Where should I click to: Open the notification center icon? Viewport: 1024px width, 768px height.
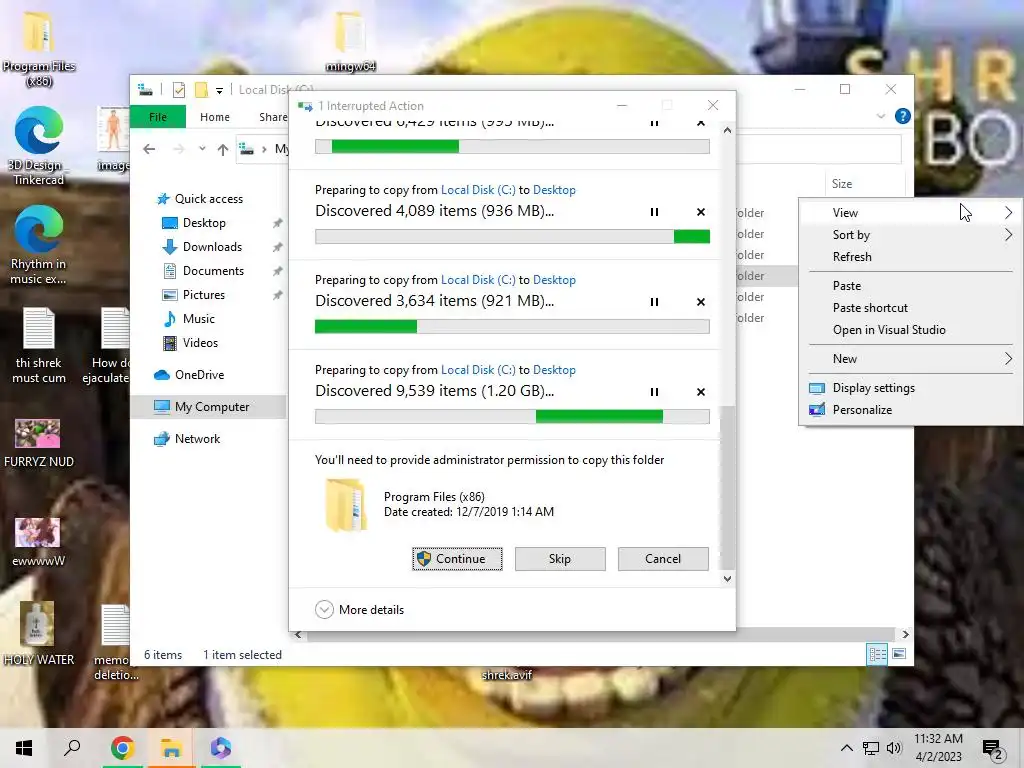click(x=993, y=749)
